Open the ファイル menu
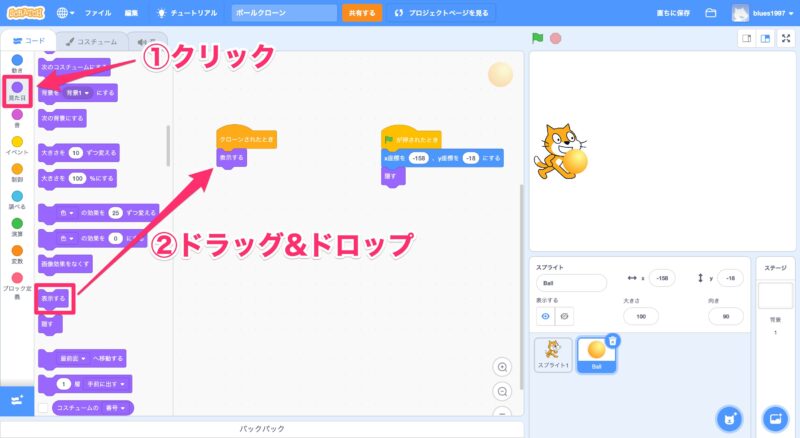The height and width of the screenshot is (438, 800). pos(98,13)
